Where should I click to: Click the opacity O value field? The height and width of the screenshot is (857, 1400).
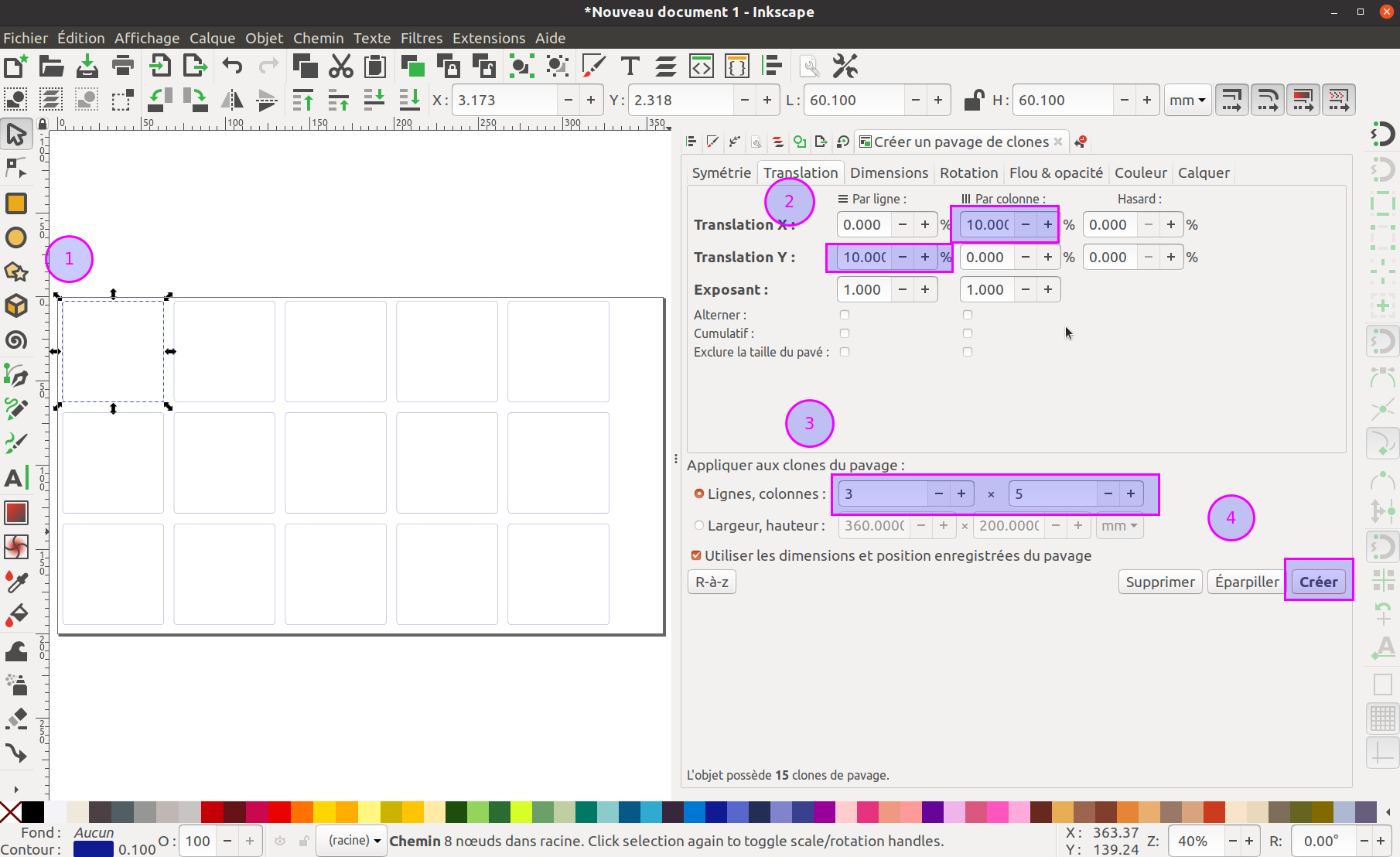tap(197, 841)
